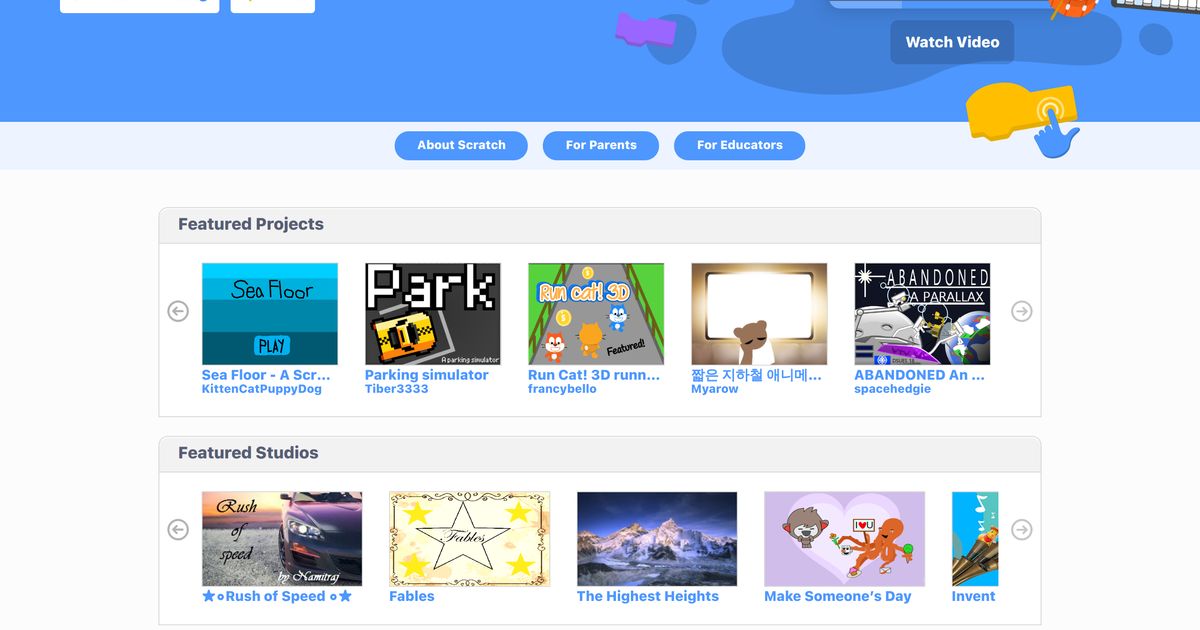Open The Highest Heights studio link

[647, 596]
